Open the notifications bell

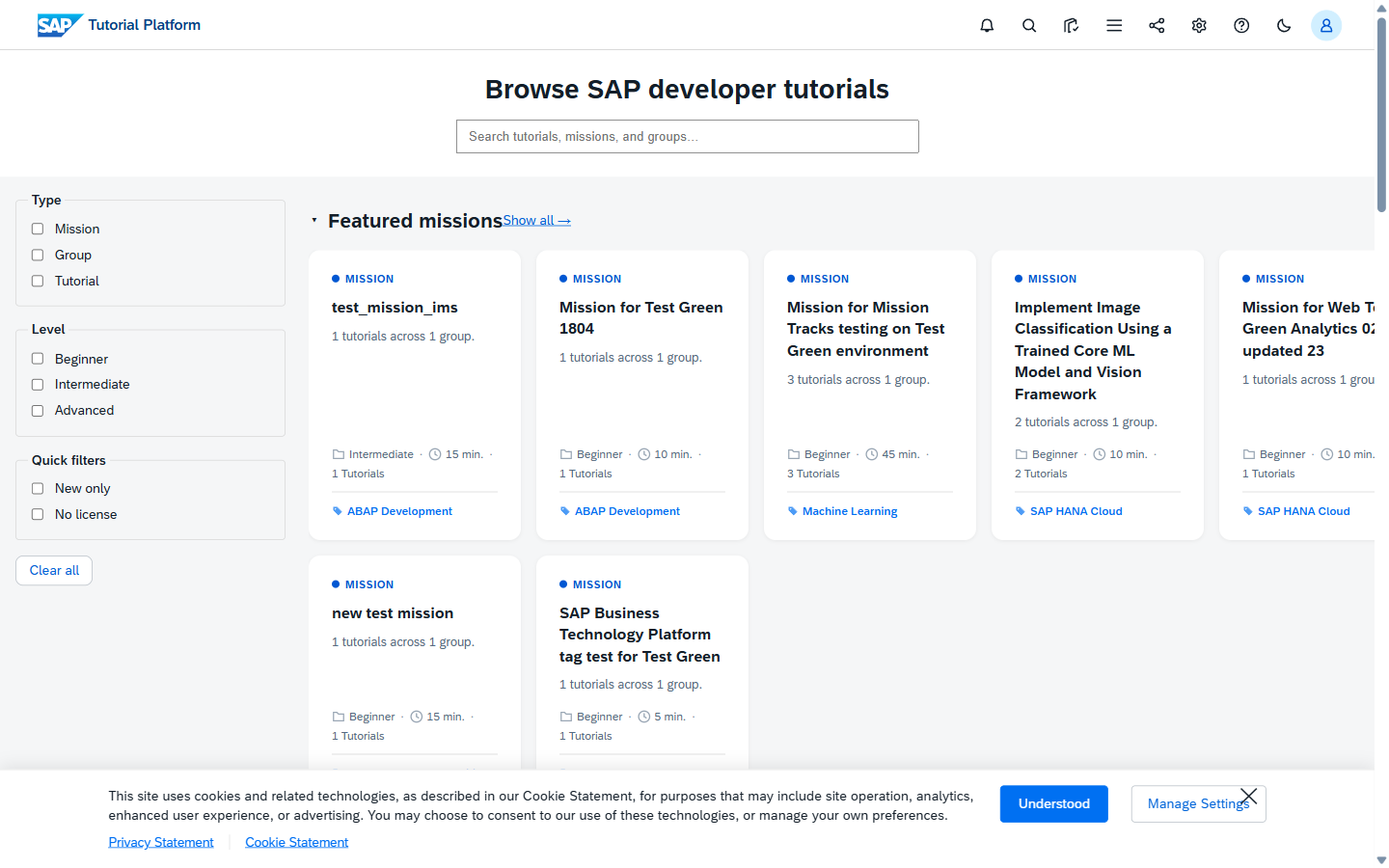(987, 26)
